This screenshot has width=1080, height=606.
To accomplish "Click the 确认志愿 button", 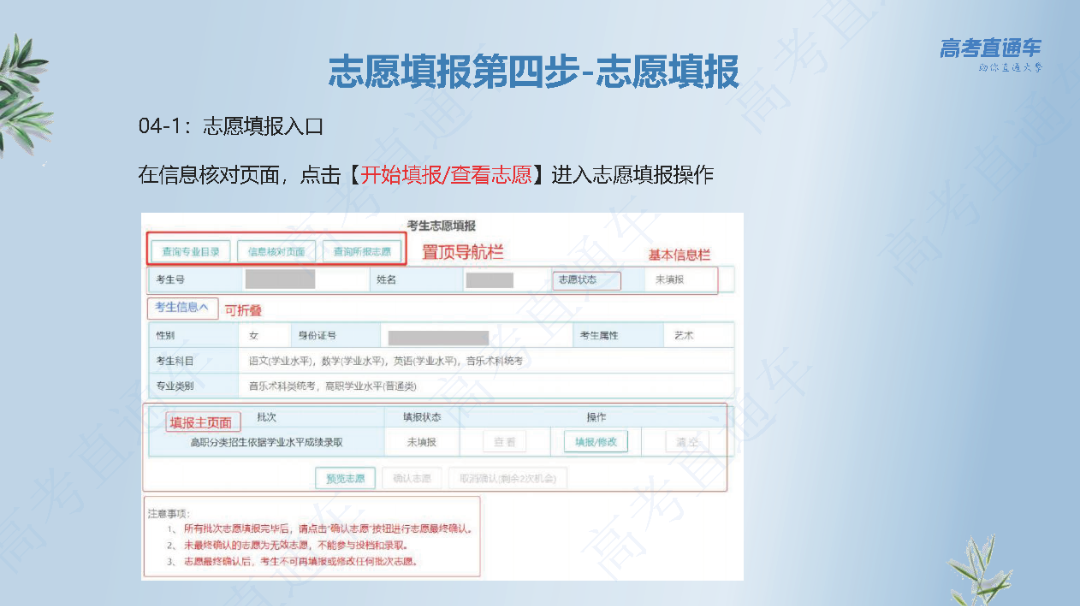I will [413, 478].
